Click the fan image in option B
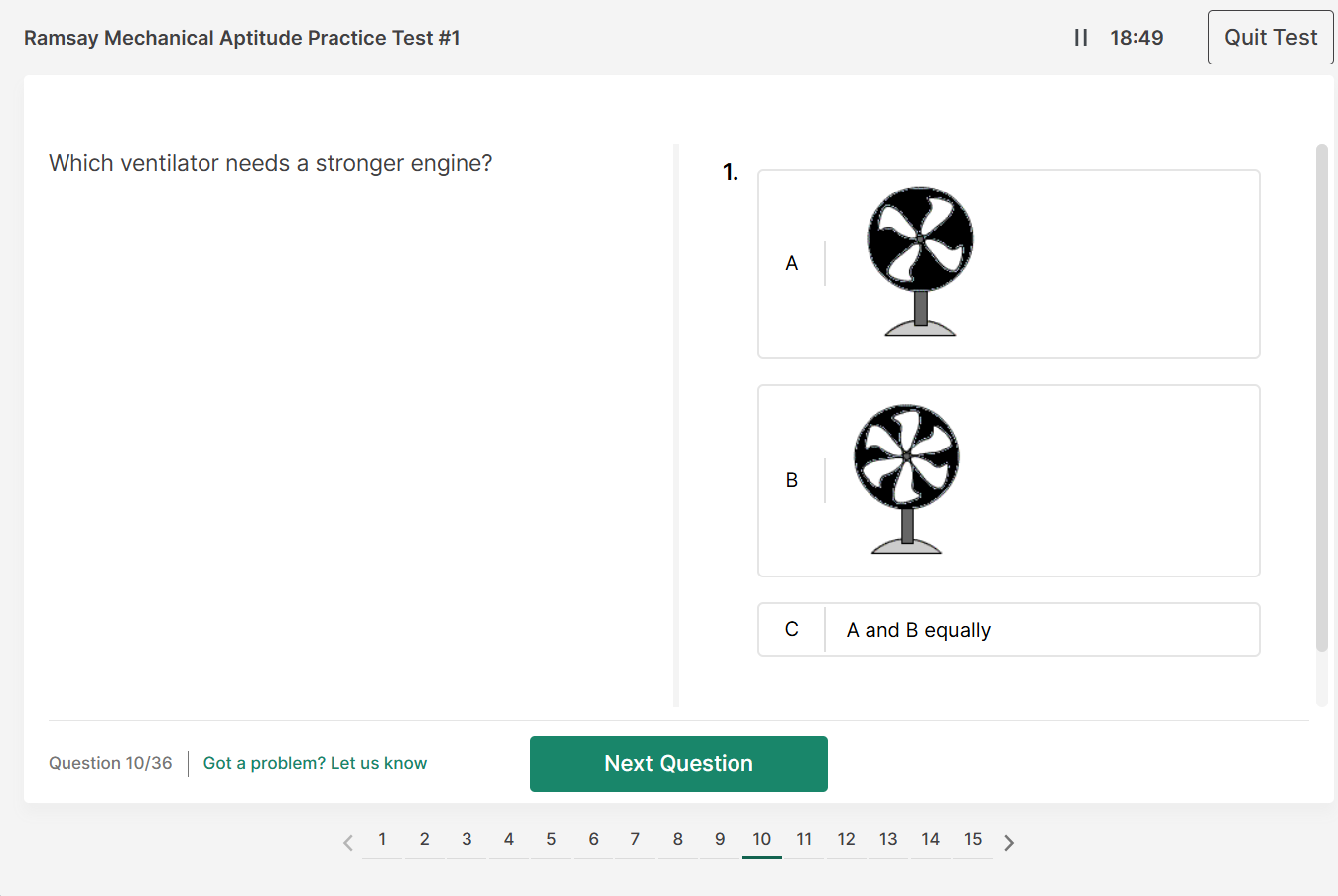 click(906, 479)
